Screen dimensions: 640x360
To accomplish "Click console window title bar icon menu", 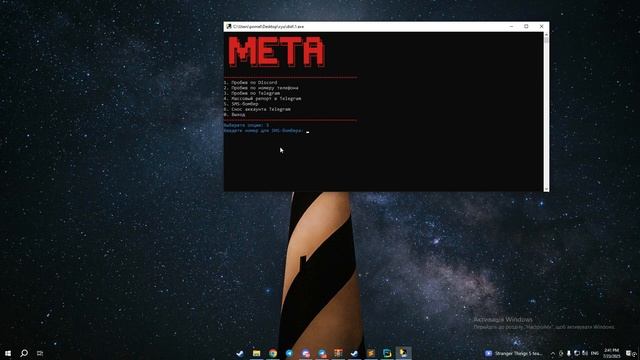I will 229,27.
